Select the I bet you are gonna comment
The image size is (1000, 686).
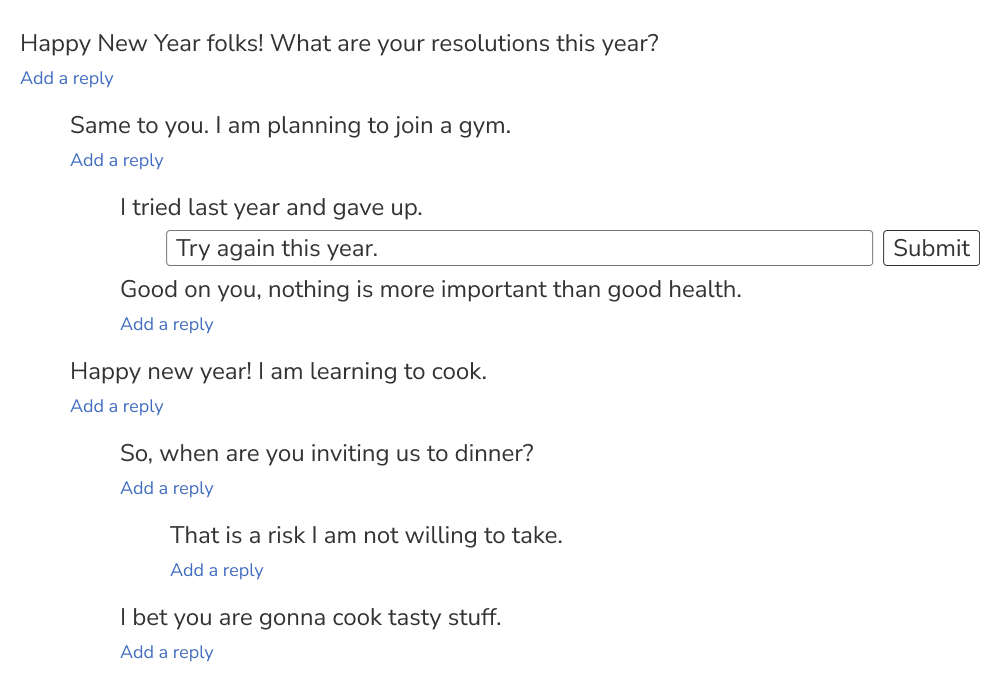(x=310, y=618)
